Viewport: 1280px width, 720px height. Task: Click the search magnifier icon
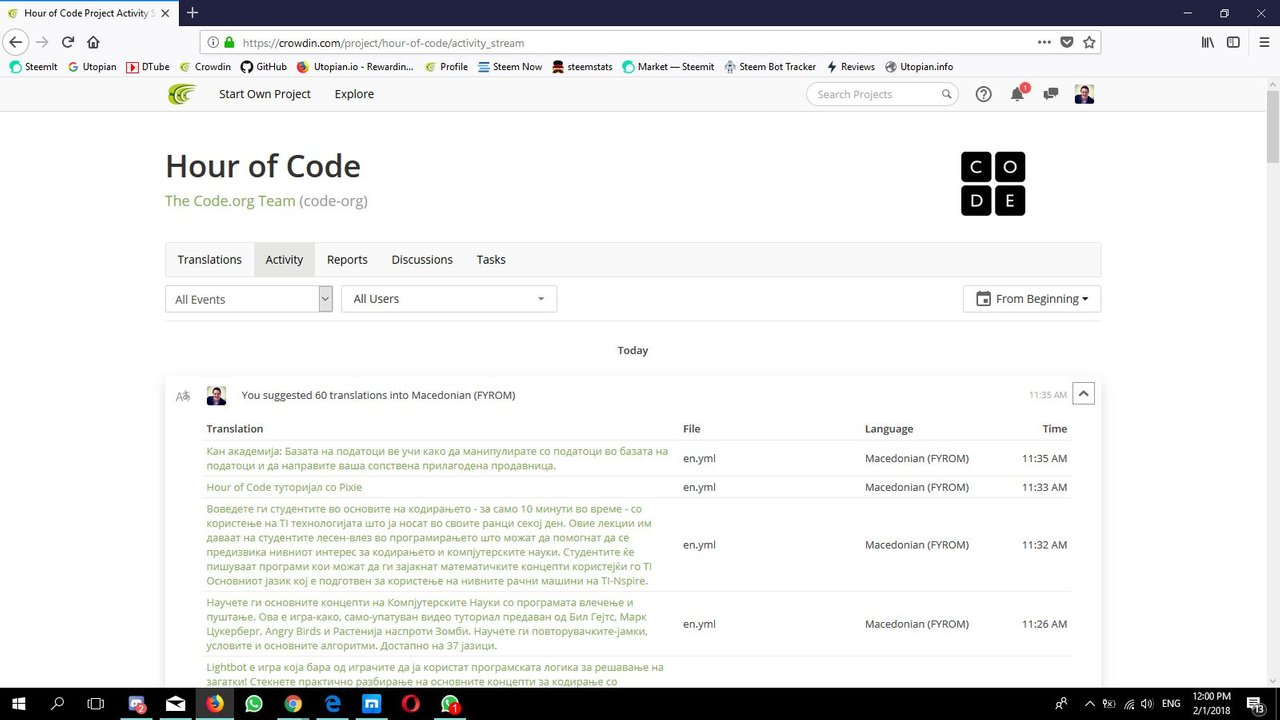click(x=946, y=94)
